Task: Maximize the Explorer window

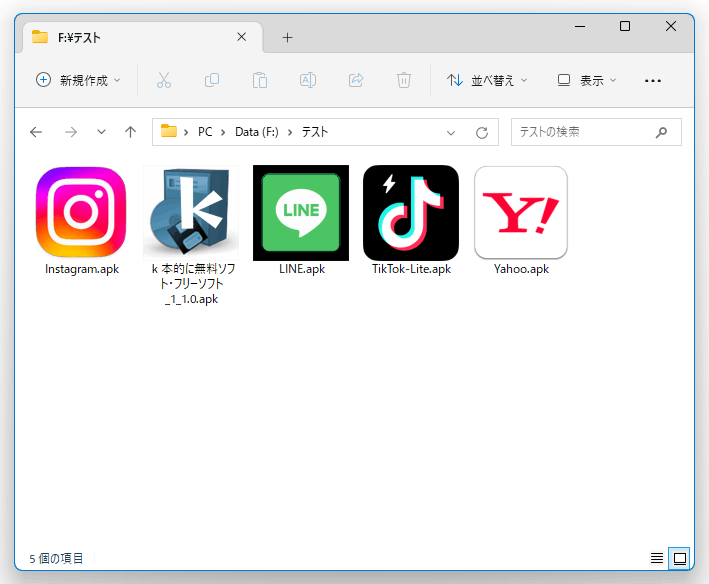Action: click(625, 26)
